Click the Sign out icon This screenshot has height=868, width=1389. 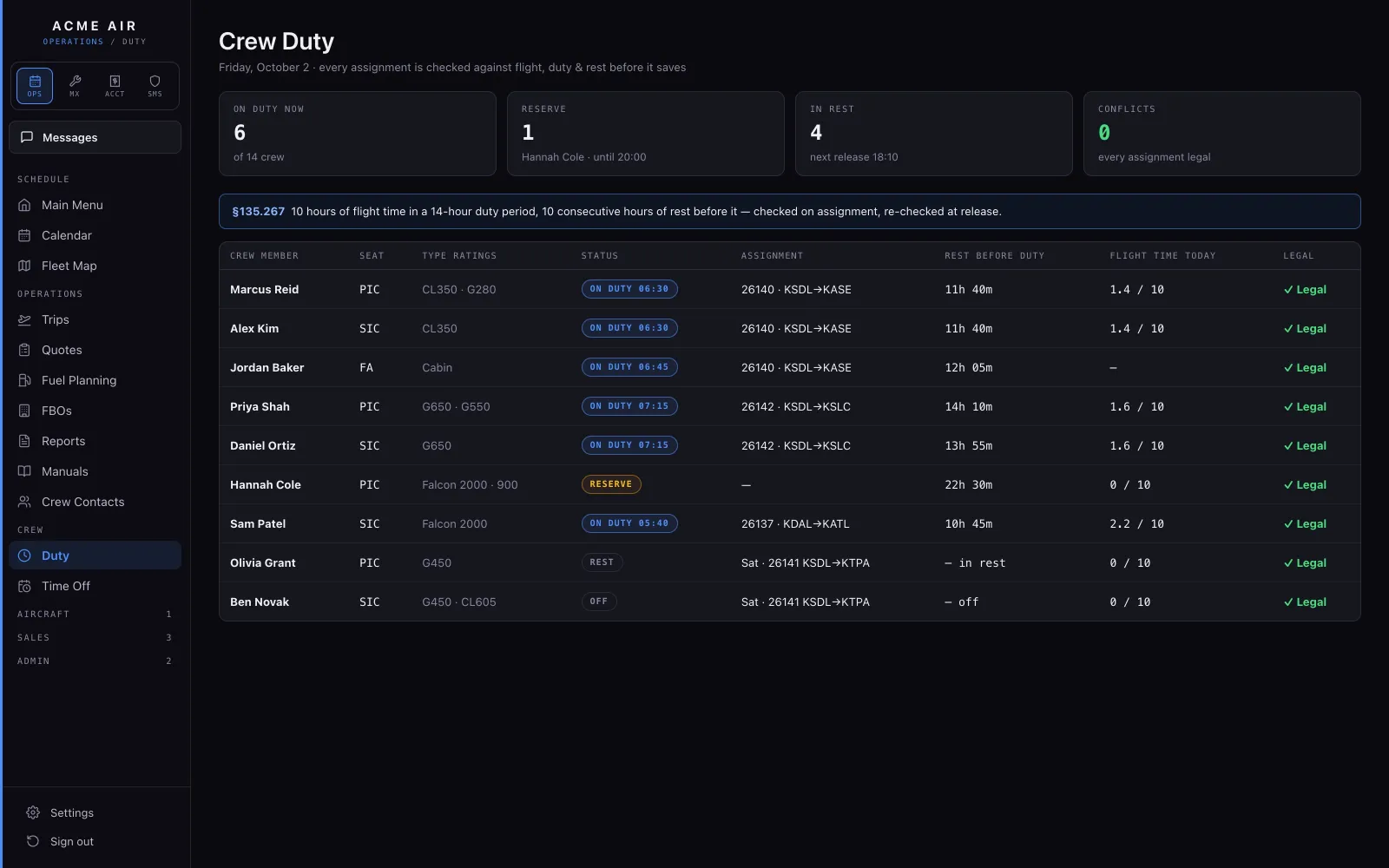(x=33, y=841)
